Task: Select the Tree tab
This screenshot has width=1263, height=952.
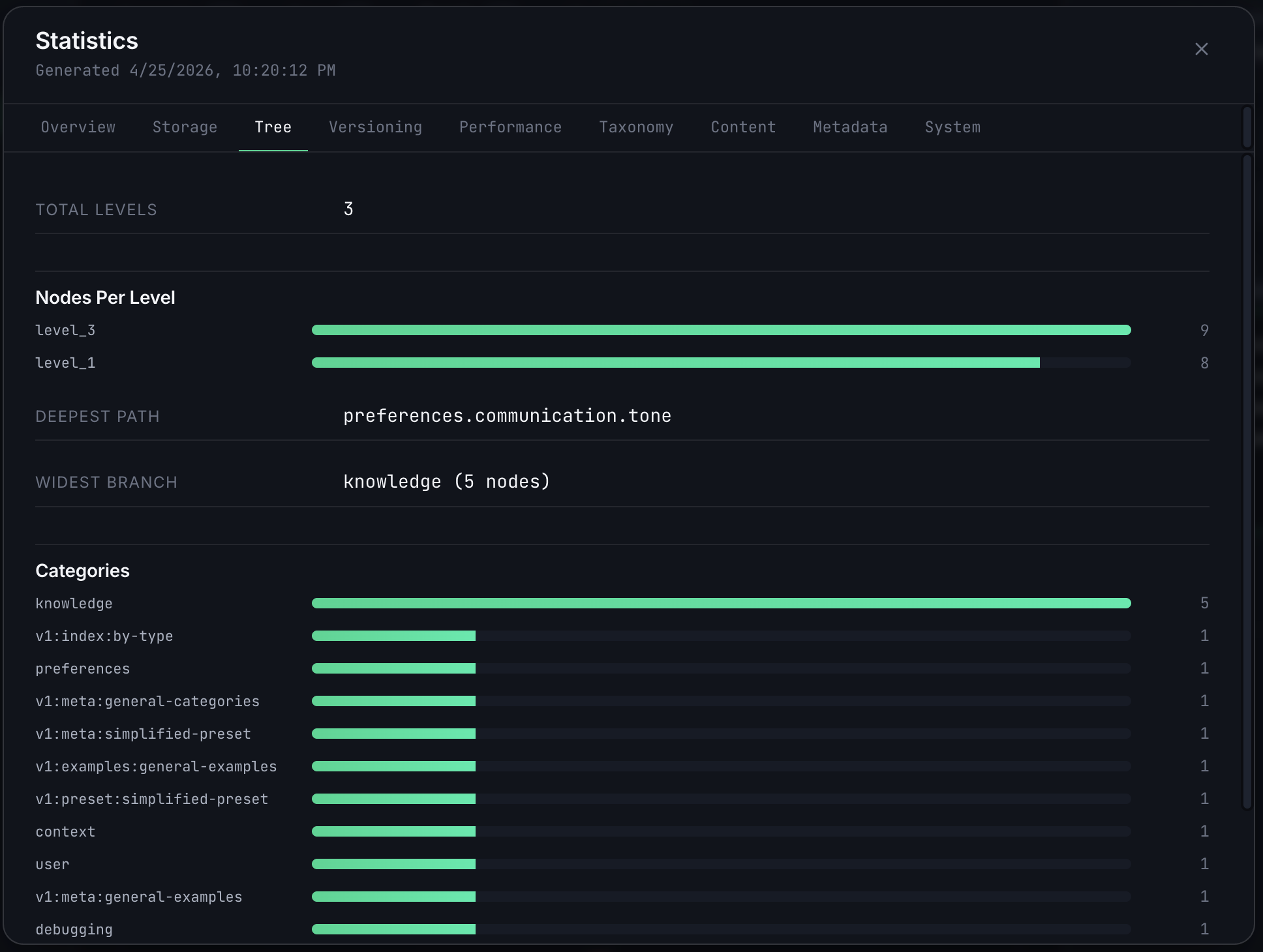Action: click(x=273, y=127)
